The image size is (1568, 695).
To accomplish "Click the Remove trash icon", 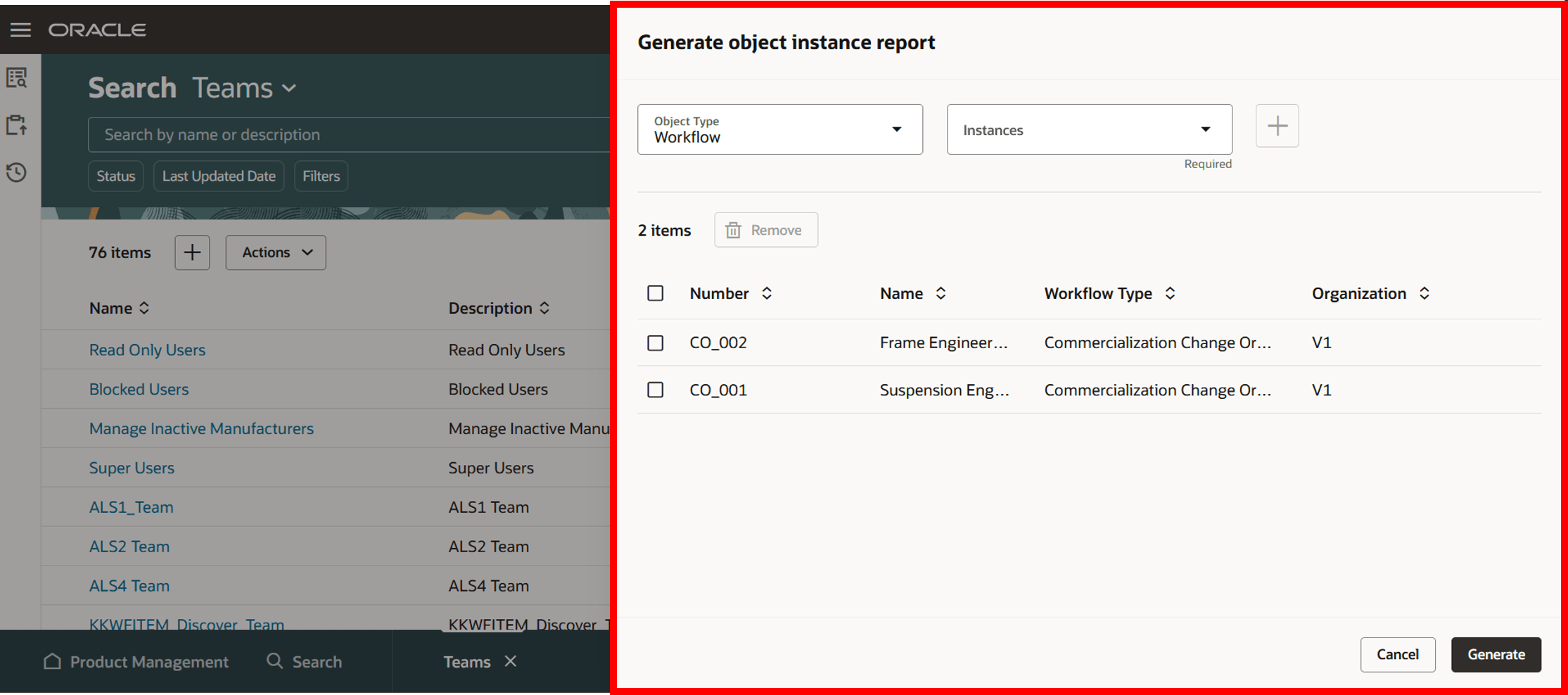I will tap(732, 229).
